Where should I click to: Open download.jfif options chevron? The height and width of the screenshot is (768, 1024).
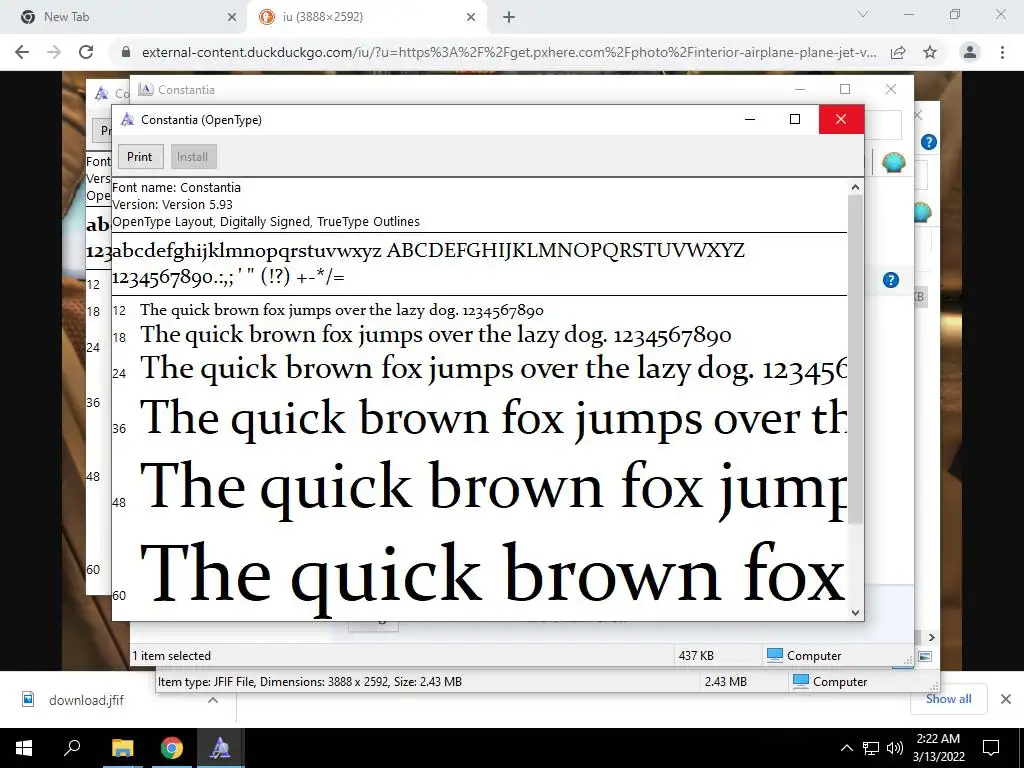[x=212, y=699]
